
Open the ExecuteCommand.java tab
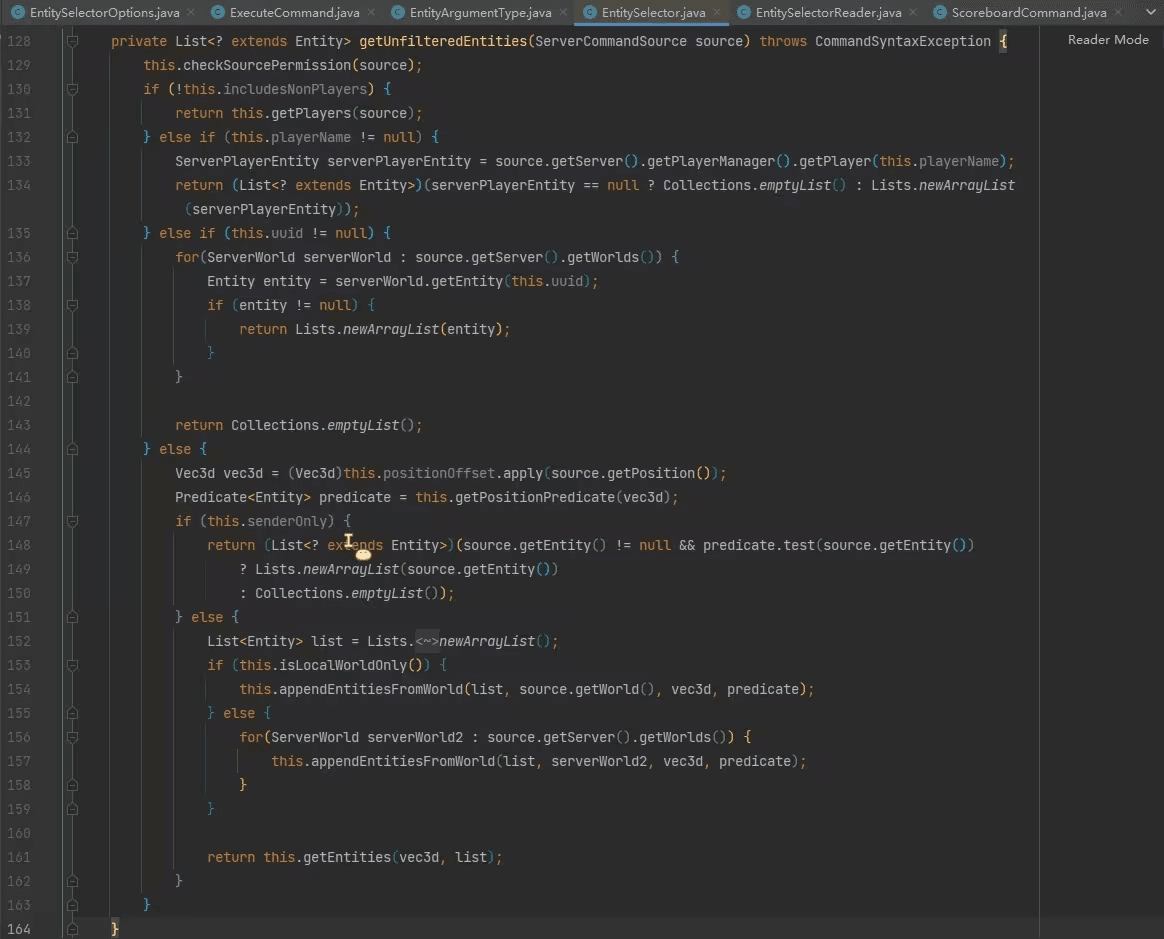coord(294,13)
